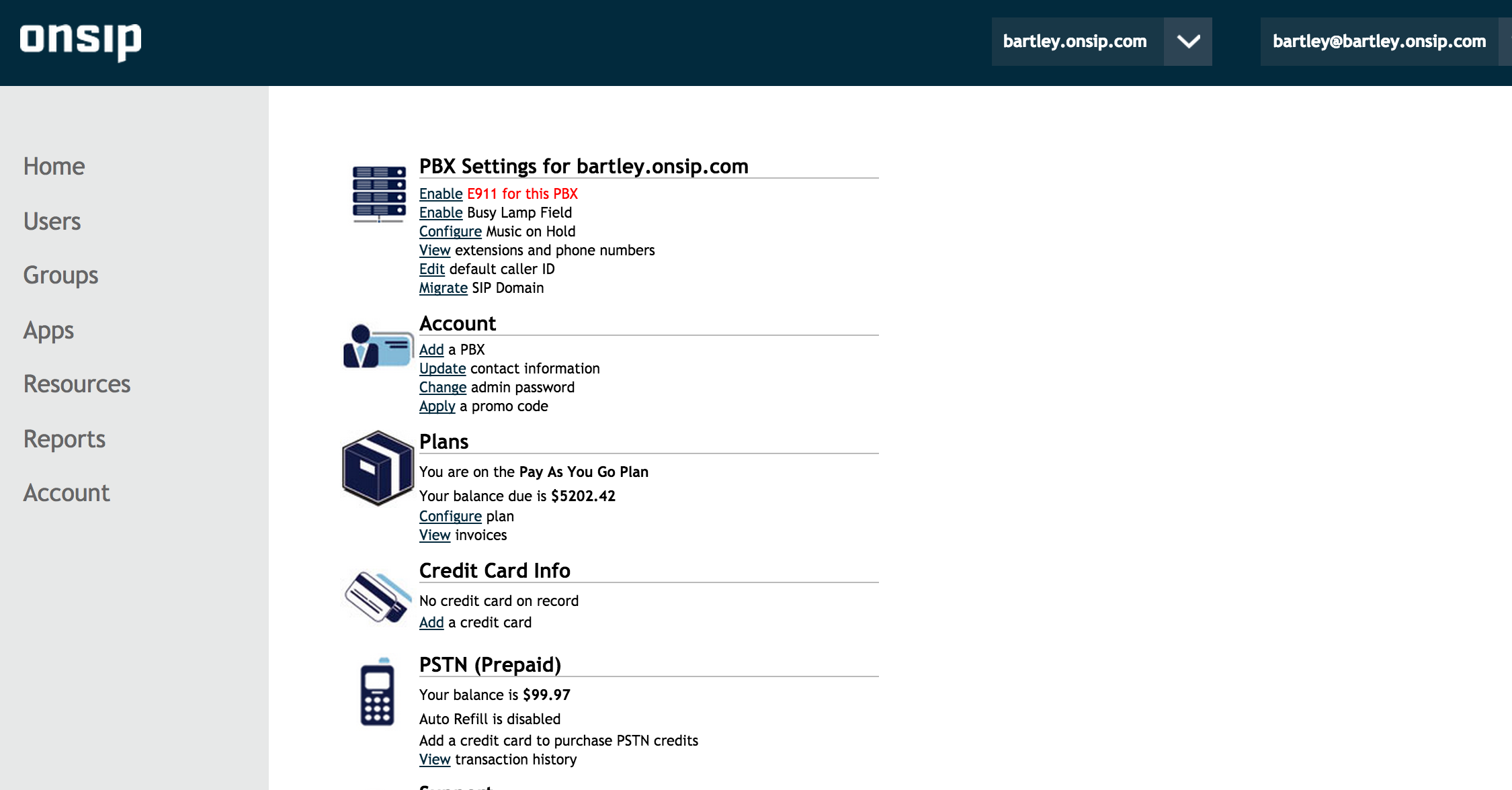Click 'No credit card on record' text
The image size is (1512, 790).
(x=499, y=601)
